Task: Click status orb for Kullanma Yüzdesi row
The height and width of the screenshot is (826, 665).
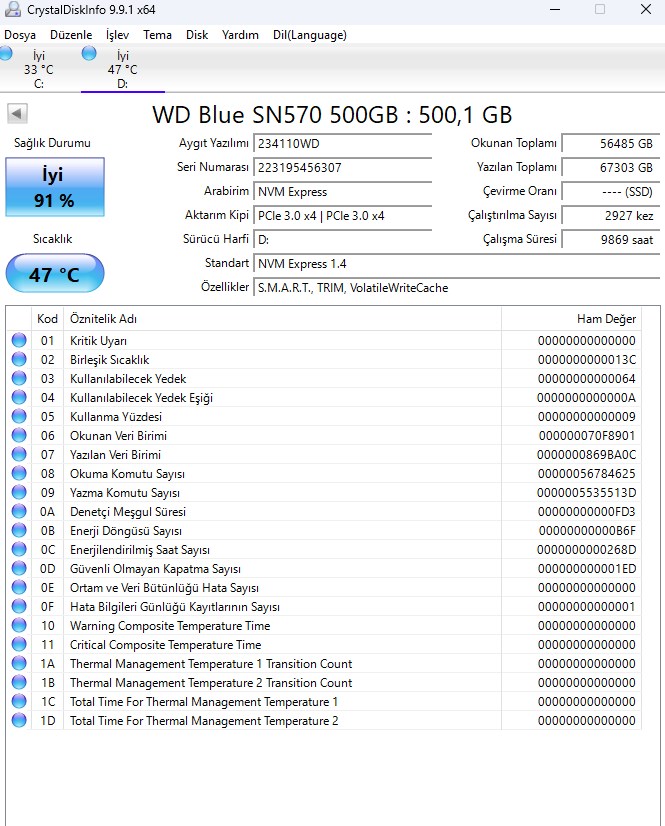Action: (x=19, y=416)
